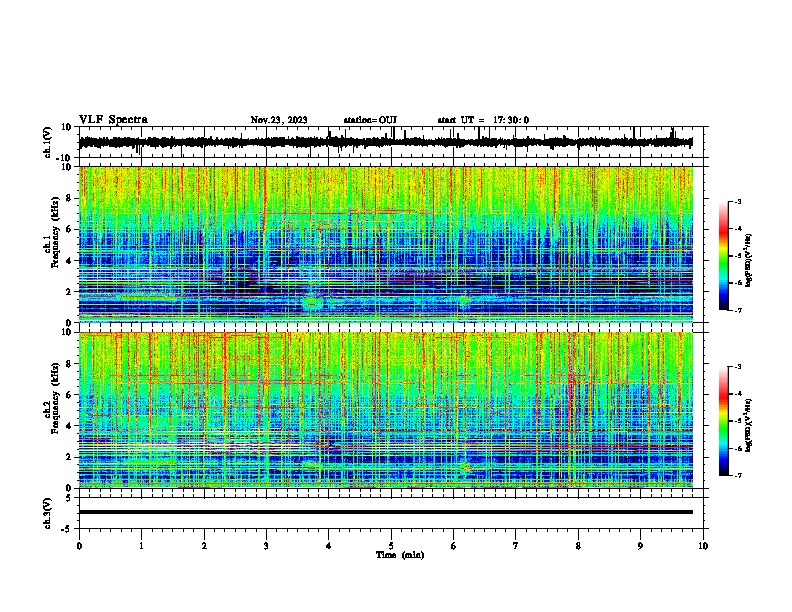Click the 4 kHz tick on ch.1 frequency axis
Viewport: 792px width, 612px height.
point(69,261)
